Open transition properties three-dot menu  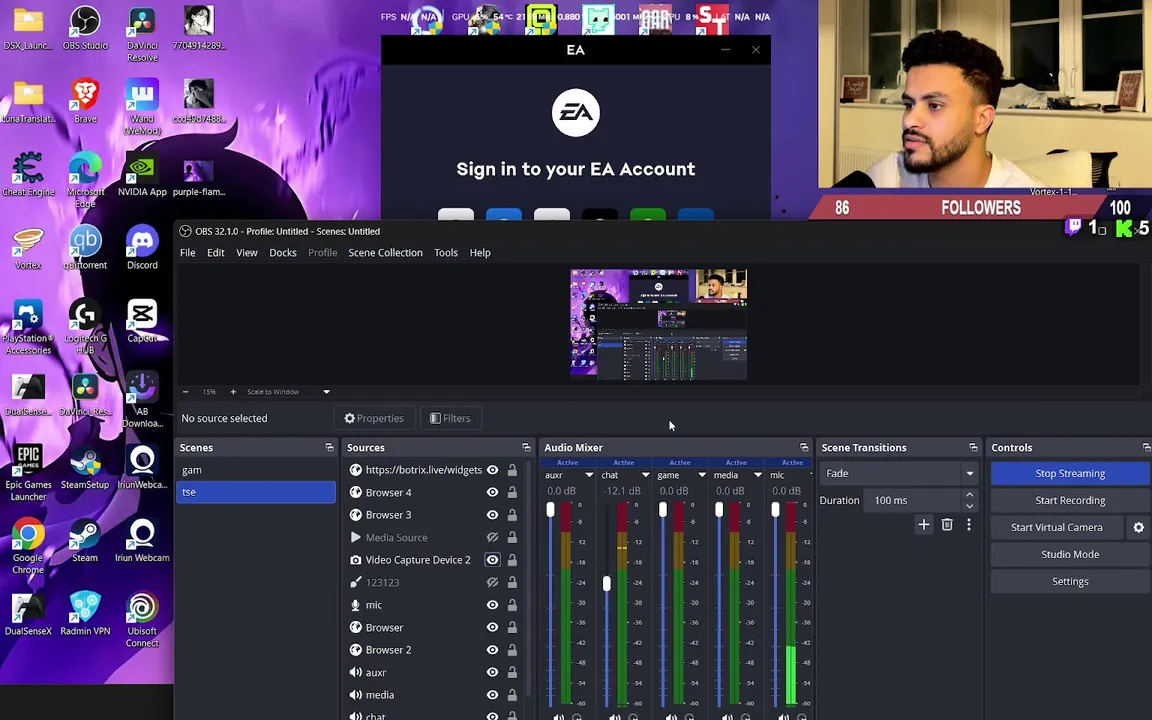tap(969, 525)
